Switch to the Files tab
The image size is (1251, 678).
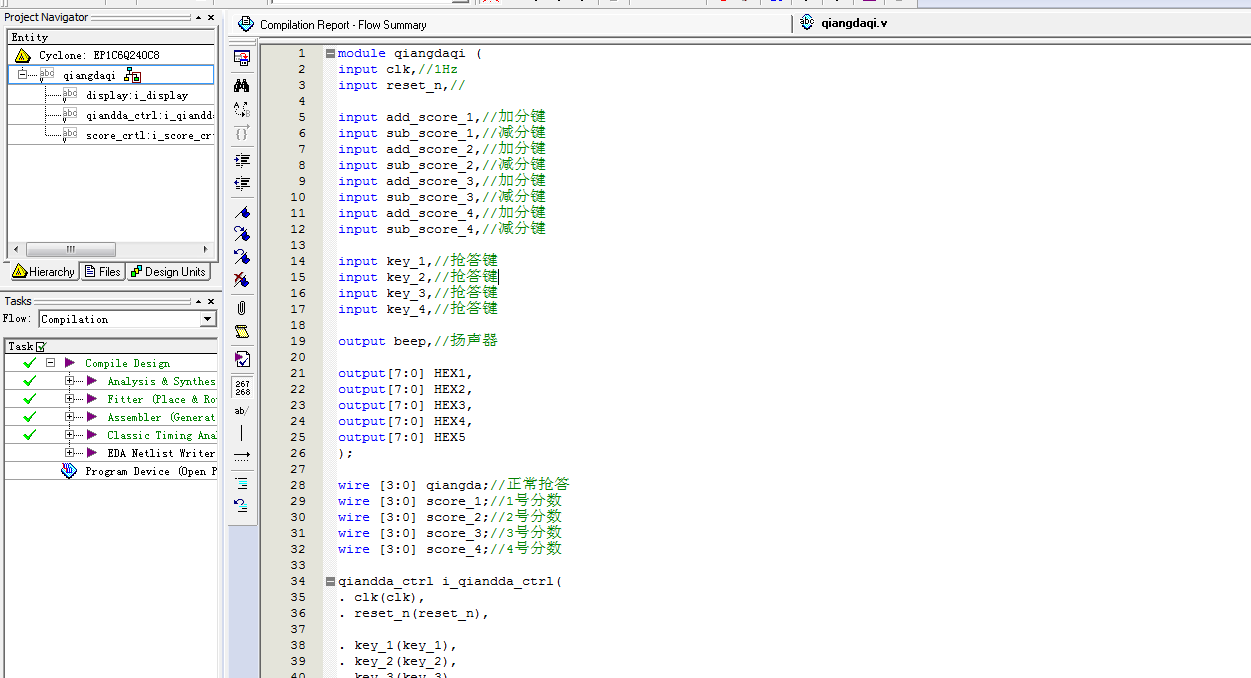[x=102, y=272]
